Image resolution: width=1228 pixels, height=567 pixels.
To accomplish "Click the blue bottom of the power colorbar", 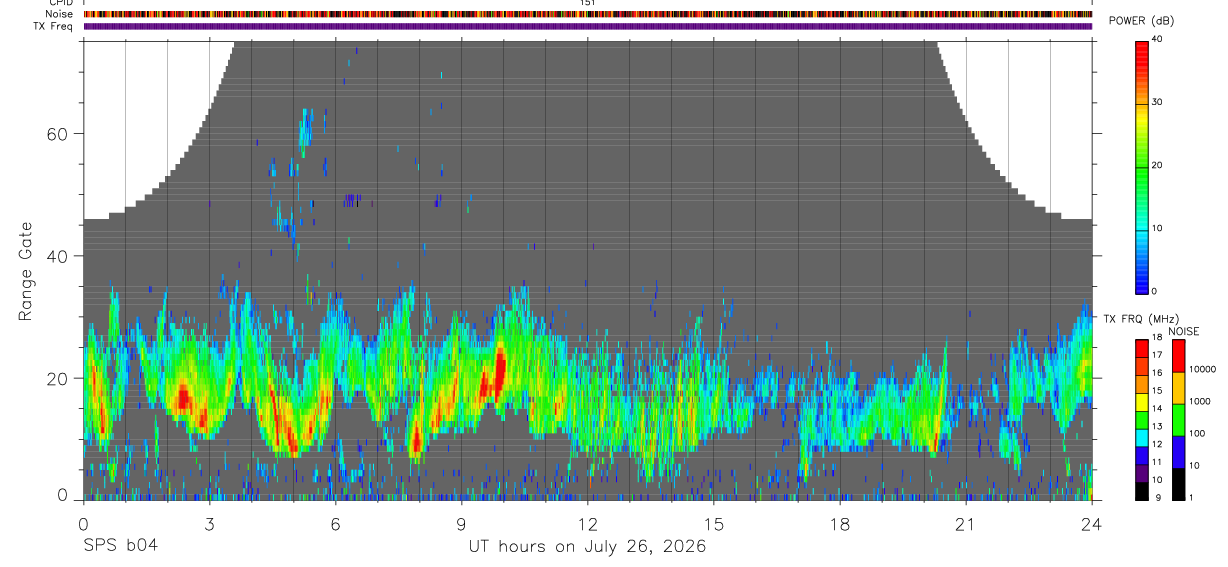I will pyautogui.click(x=1142, y=284).
